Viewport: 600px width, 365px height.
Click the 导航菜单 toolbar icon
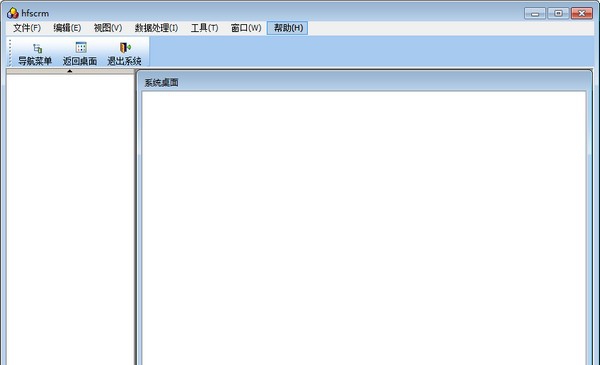point(35,54)
